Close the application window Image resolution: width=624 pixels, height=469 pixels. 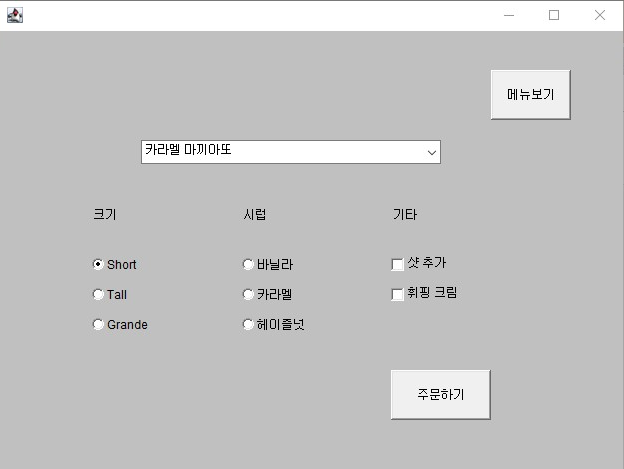pos(600,16)
